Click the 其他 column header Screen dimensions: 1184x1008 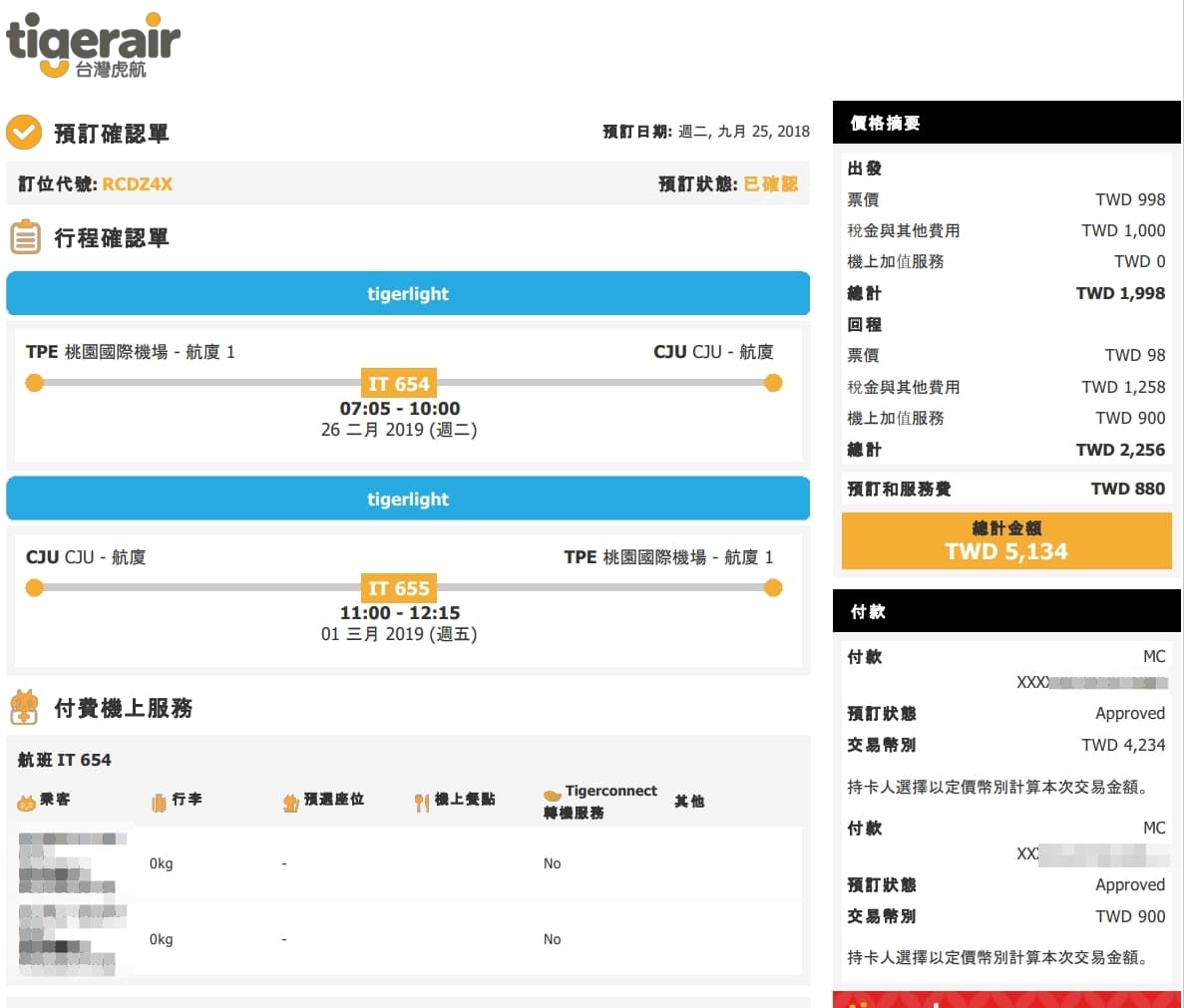pyautogui.click(x=689, y=802)
